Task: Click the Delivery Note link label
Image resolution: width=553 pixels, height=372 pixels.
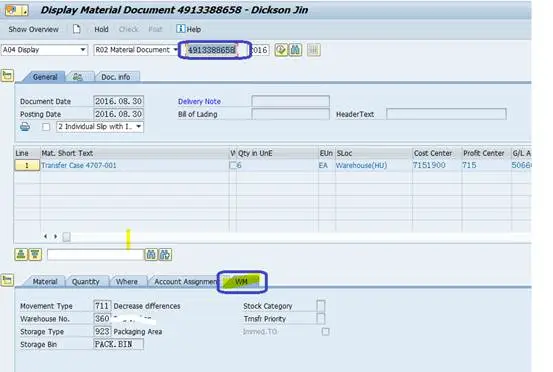Action: coord(199,102)
